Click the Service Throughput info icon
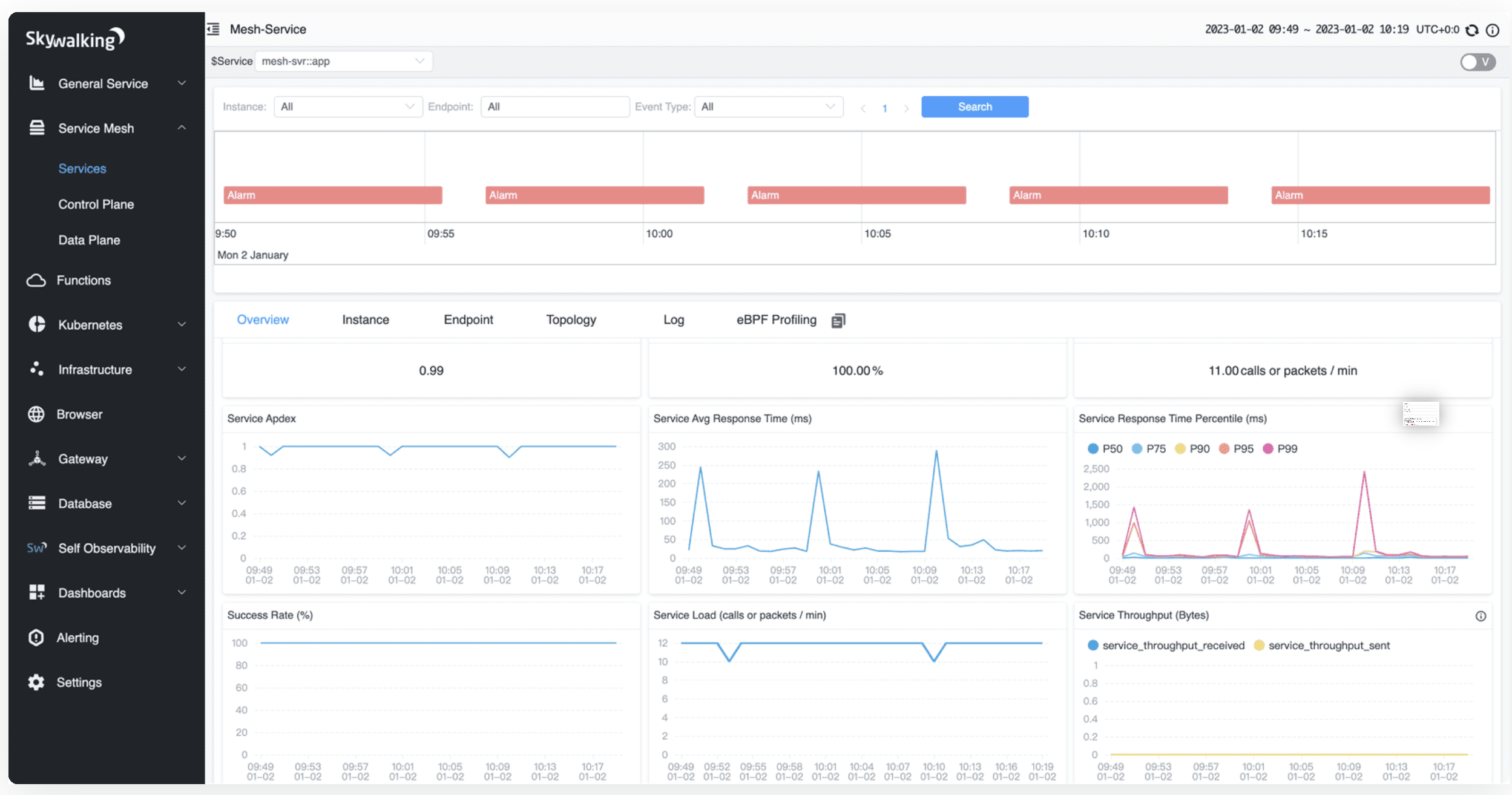 (1481, 616)
